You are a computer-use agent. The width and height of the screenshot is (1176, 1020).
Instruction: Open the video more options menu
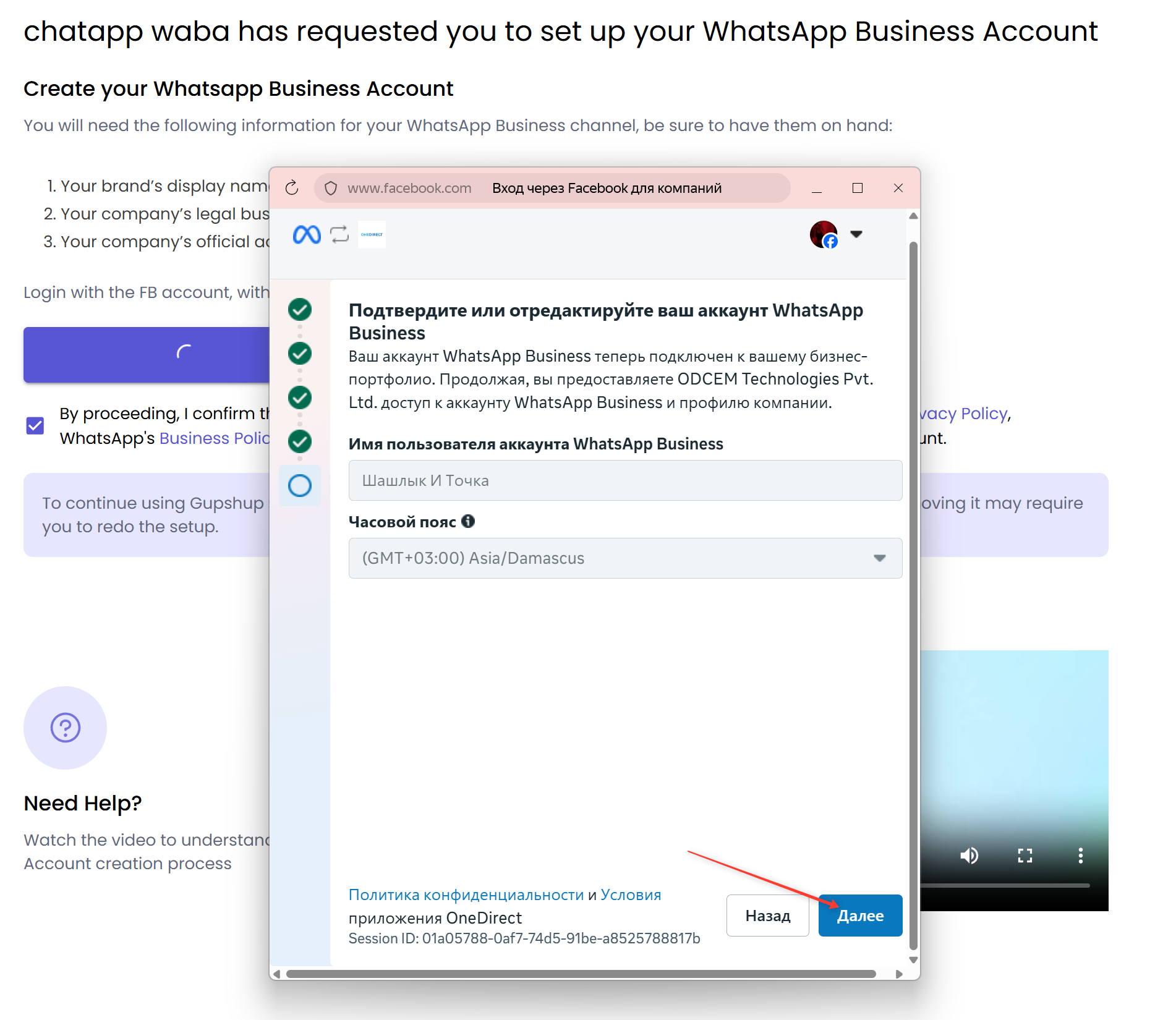coord(1081,856)
